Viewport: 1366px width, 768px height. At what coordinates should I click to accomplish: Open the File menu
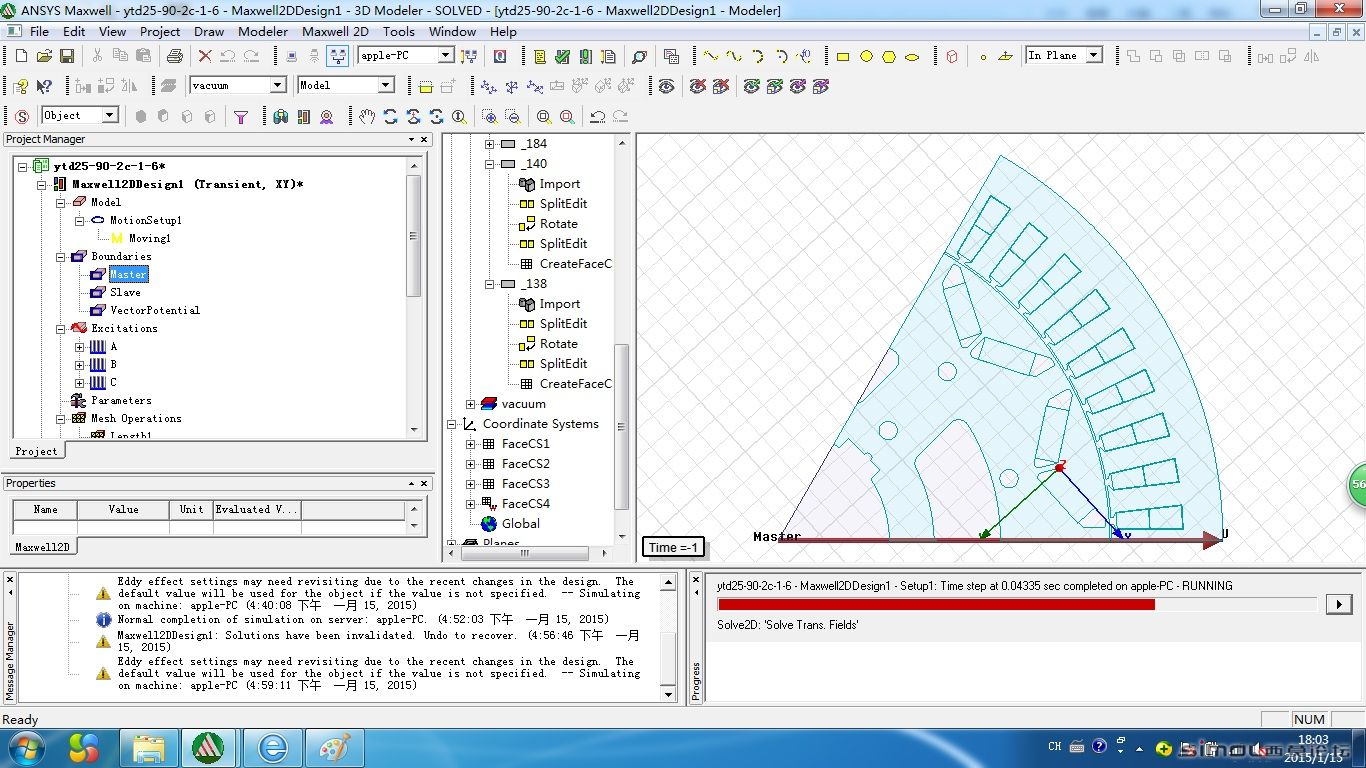coord(39,31)
